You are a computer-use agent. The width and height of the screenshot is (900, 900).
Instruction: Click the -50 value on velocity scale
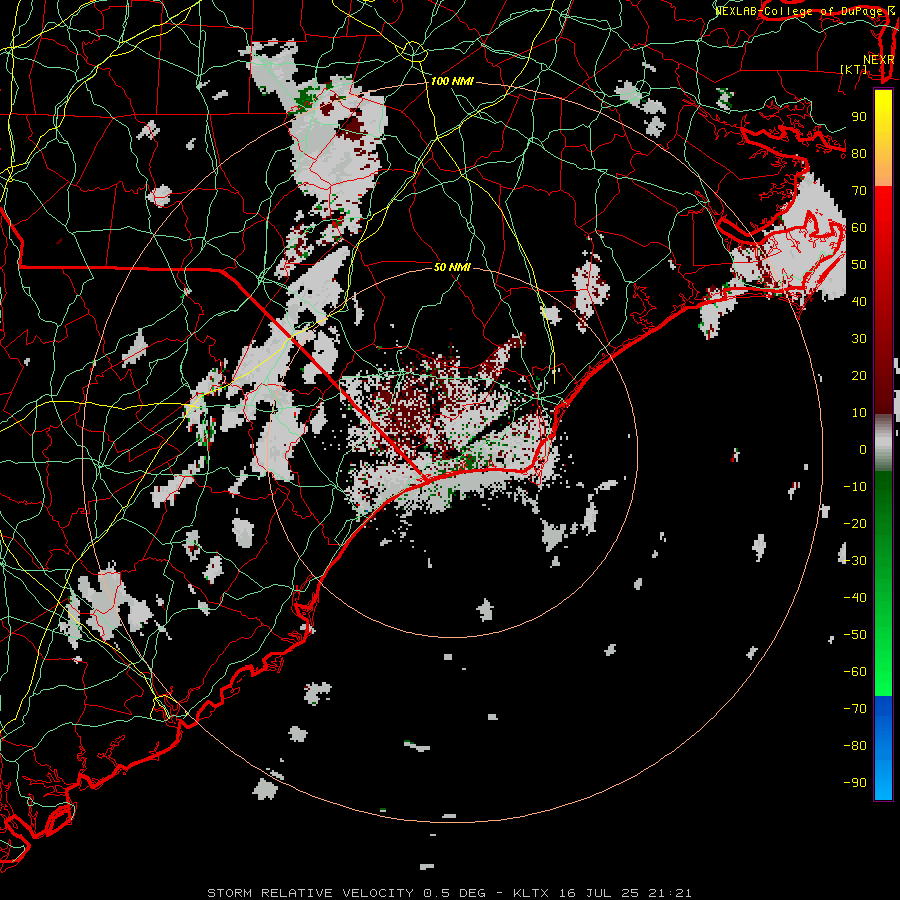point(855,635)
